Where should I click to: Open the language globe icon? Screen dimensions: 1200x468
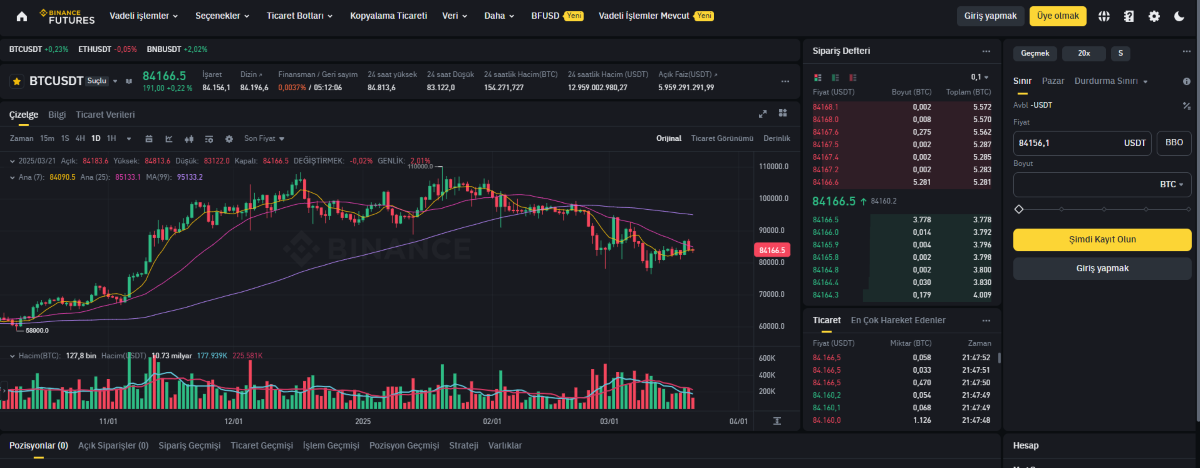point(1104,16)
